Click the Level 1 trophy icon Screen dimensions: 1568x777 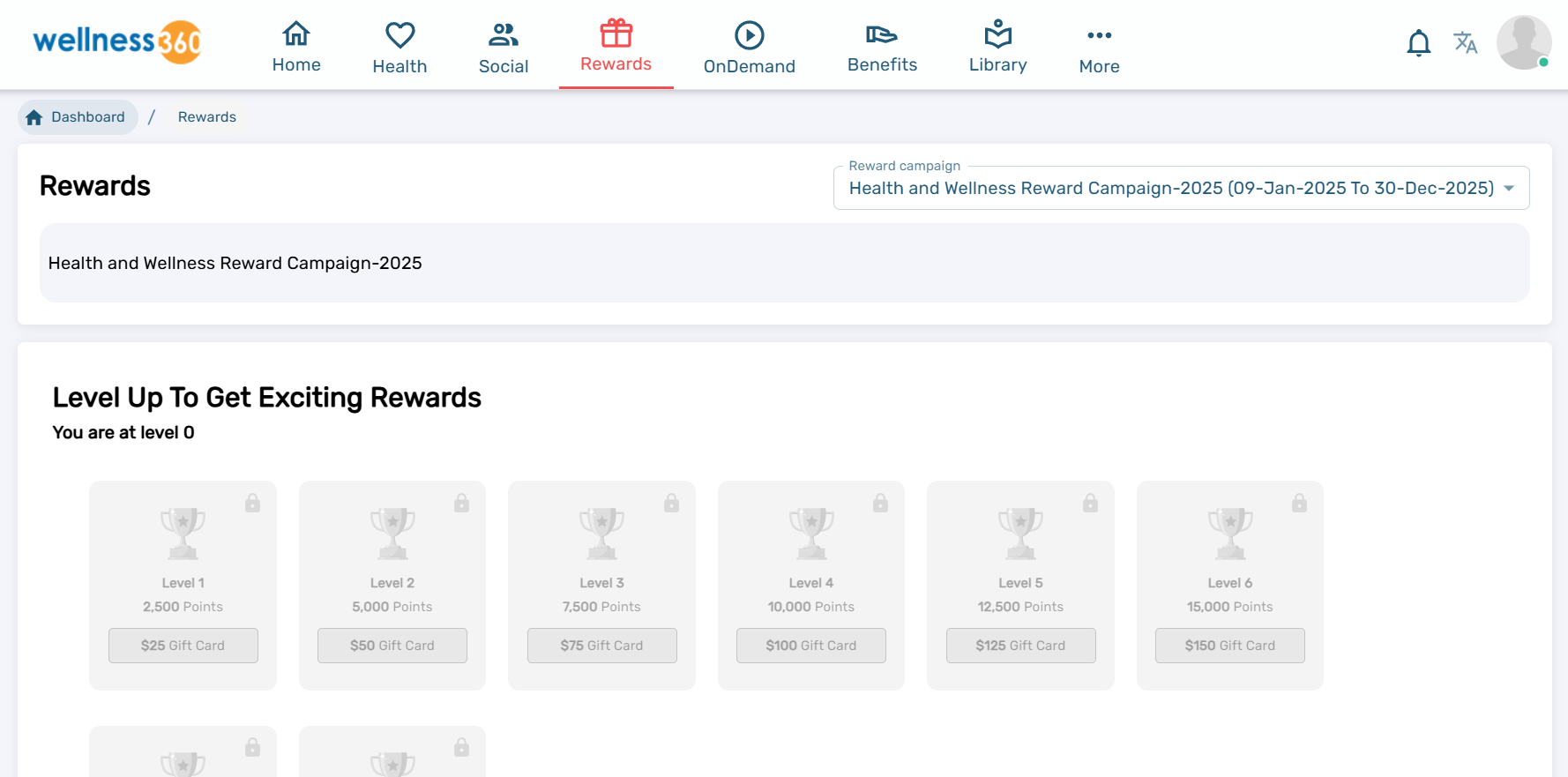(x=183, y=533)
